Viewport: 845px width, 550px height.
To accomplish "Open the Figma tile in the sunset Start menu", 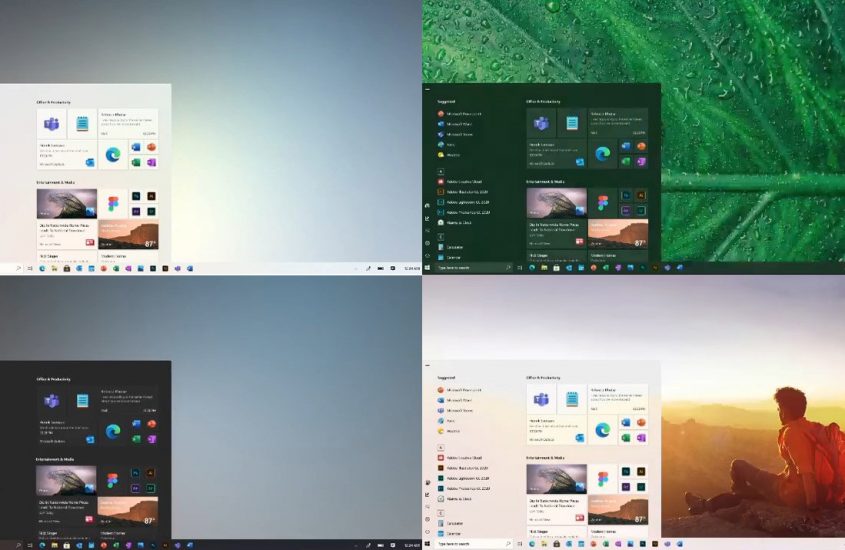I will tap(602, 479).
